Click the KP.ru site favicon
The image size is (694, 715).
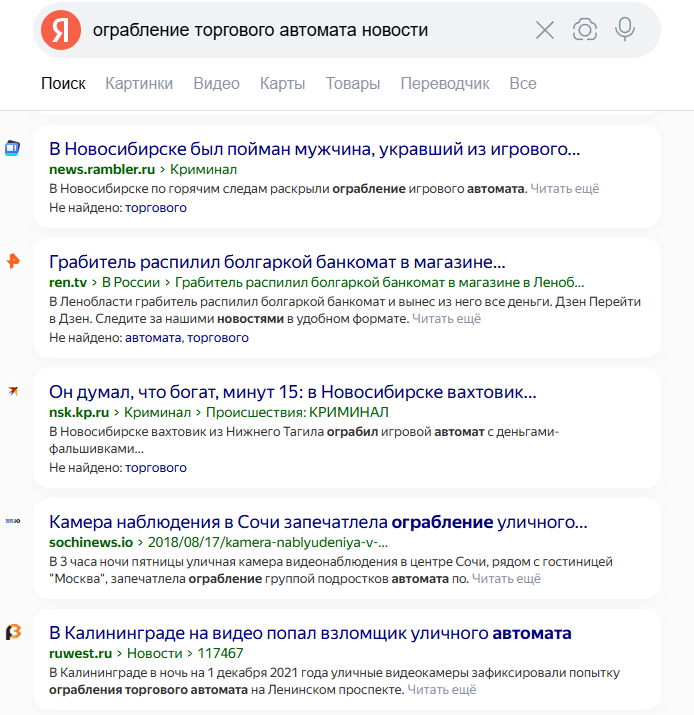(12, 391)
